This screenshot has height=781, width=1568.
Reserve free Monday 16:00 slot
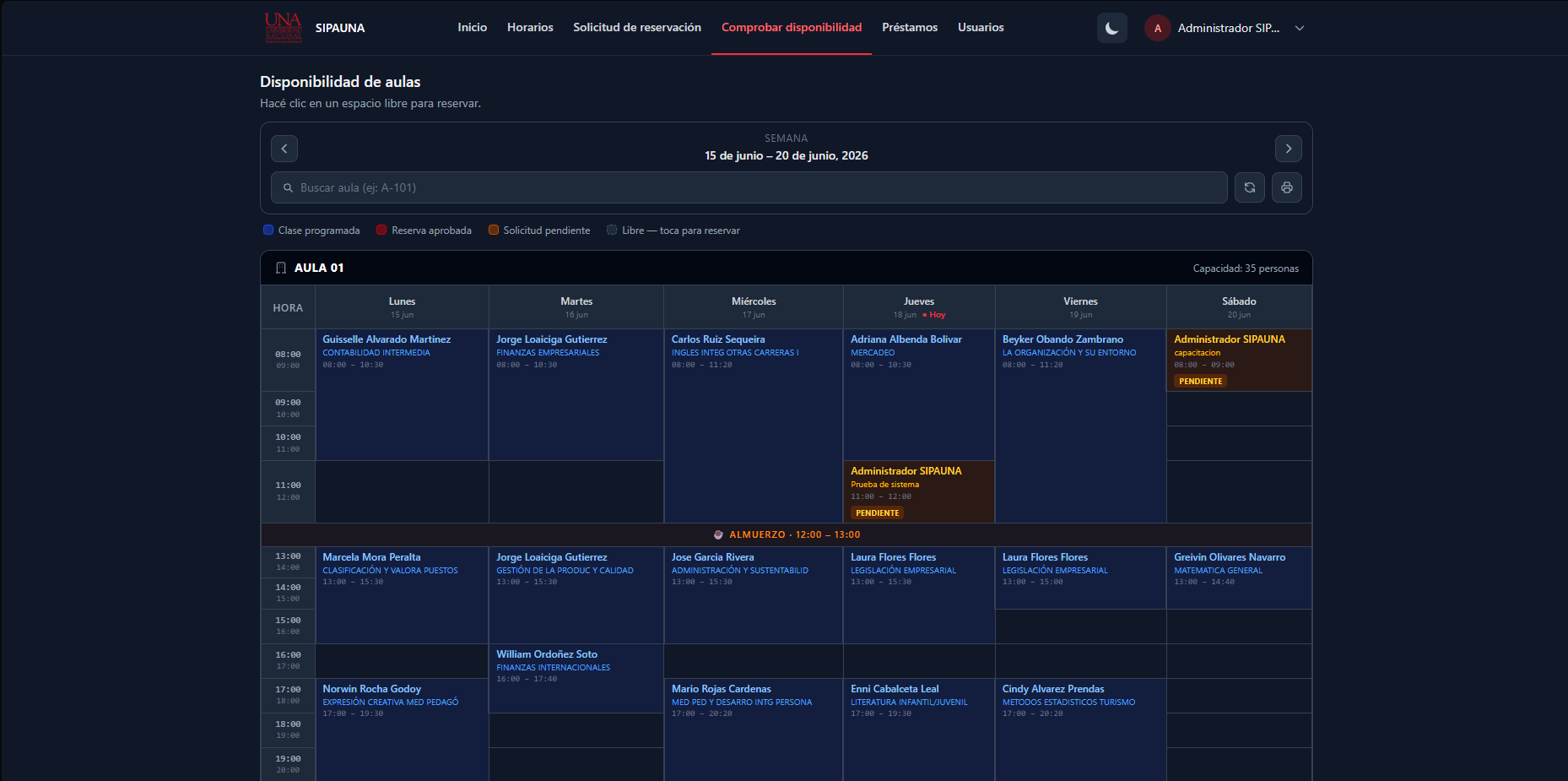(x=402, y=661)
